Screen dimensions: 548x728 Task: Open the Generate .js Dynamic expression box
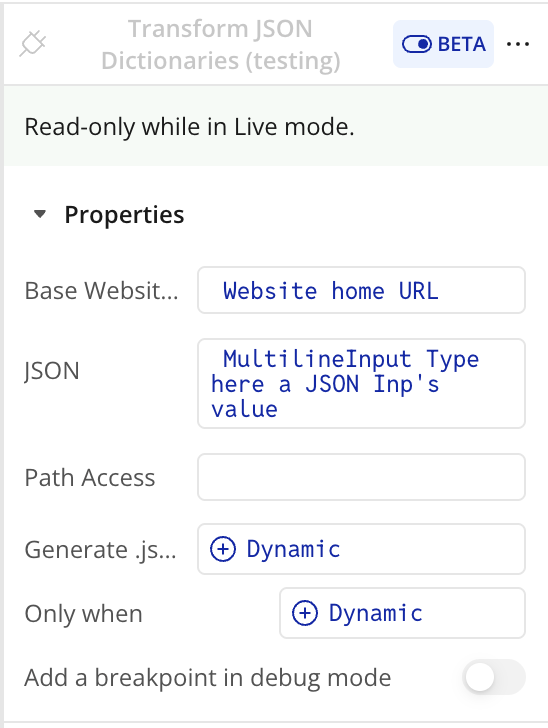coord(361,549)
